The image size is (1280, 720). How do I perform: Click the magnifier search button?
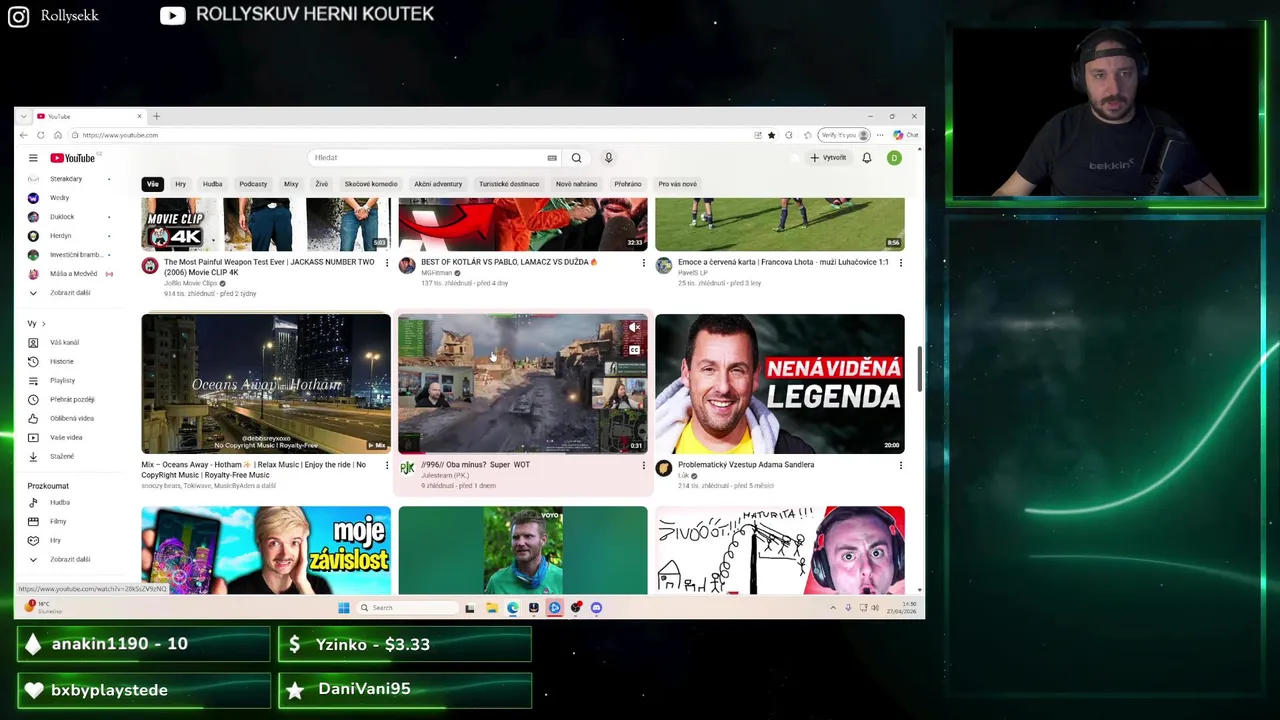click(x=576, y=158)
